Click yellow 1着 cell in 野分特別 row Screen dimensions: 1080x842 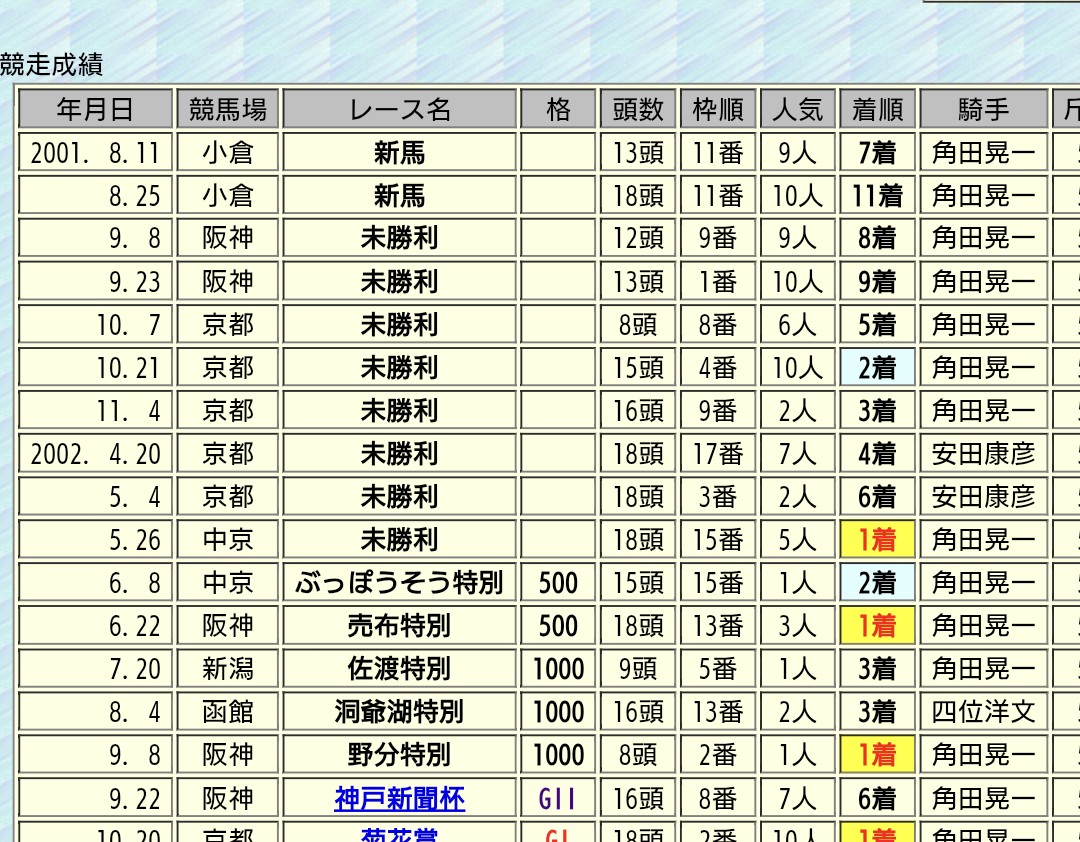[877, 755]
